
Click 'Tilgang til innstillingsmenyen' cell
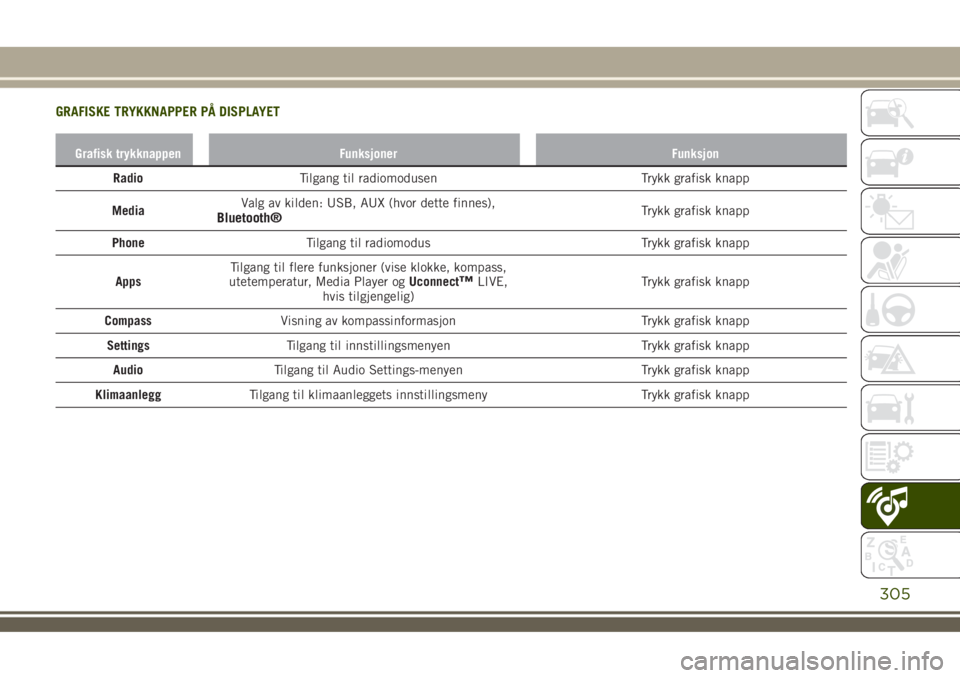[x=368, y=345]
